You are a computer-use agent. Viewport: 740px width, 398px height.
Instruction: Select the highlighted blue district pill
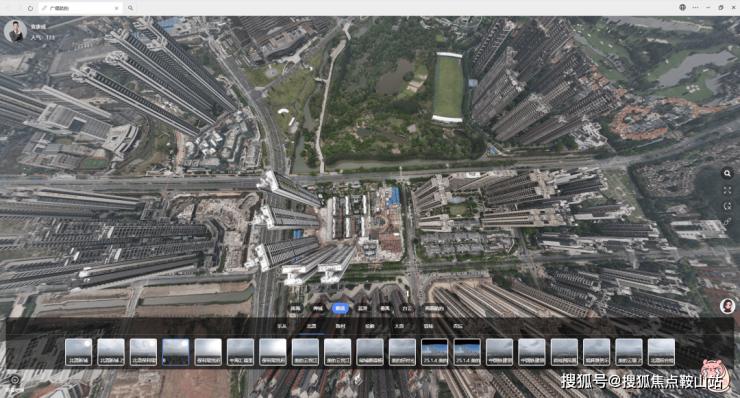340,308
